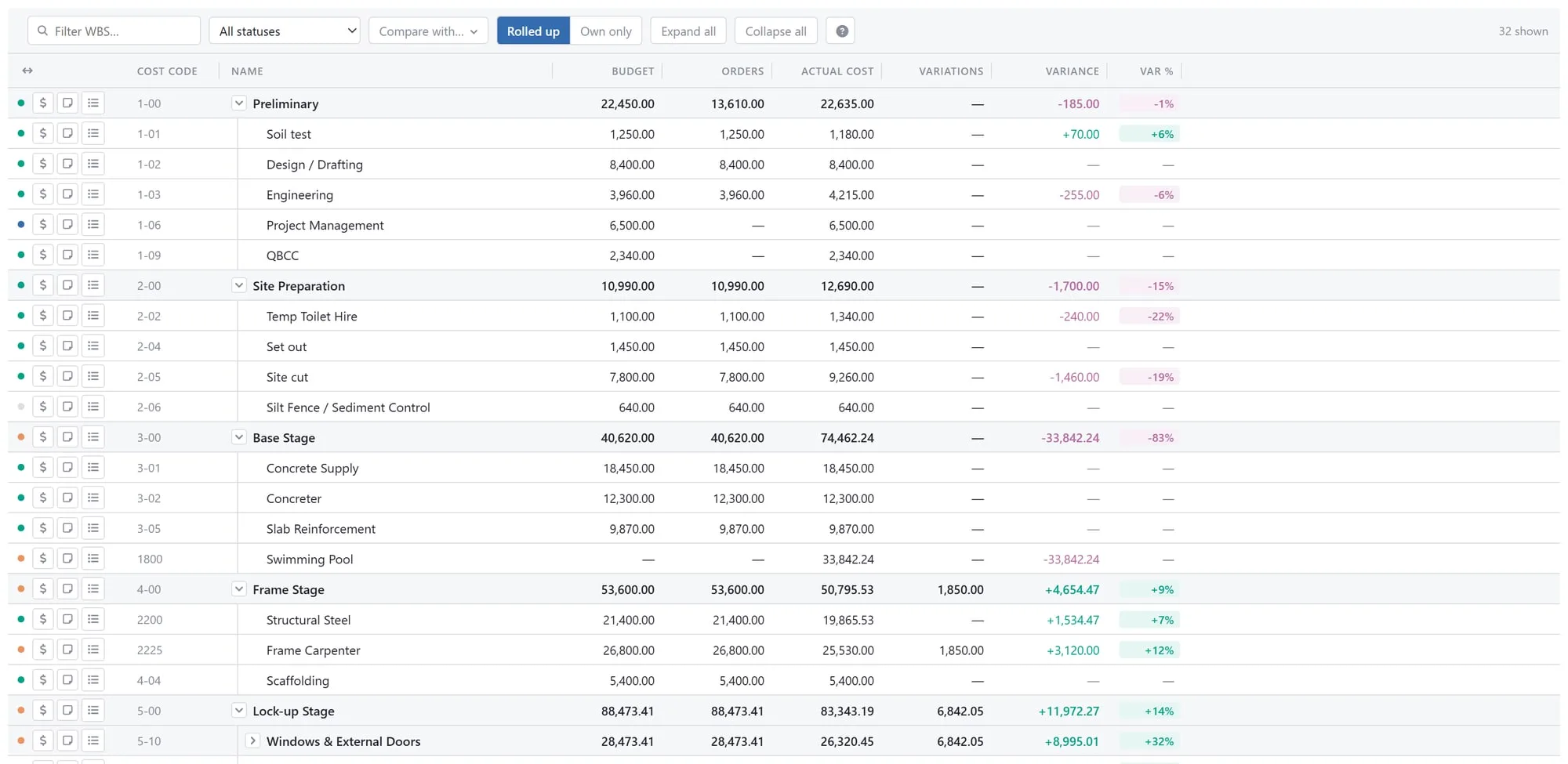The height and width of the screenshot is (764, 1568).
Task: Switch to Rolled up view
Action: (x=533, y=31)
